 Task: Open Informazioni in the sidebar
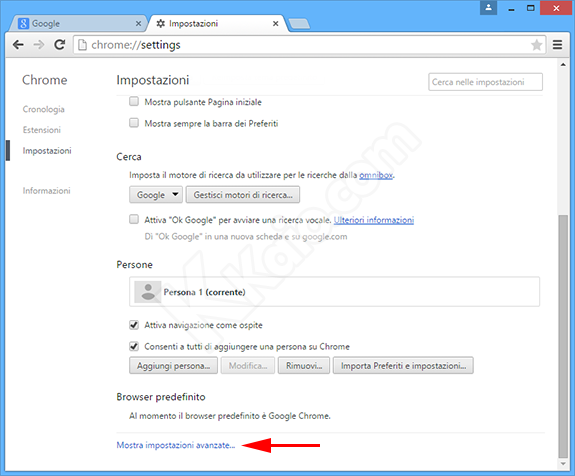tap(47, 191)
